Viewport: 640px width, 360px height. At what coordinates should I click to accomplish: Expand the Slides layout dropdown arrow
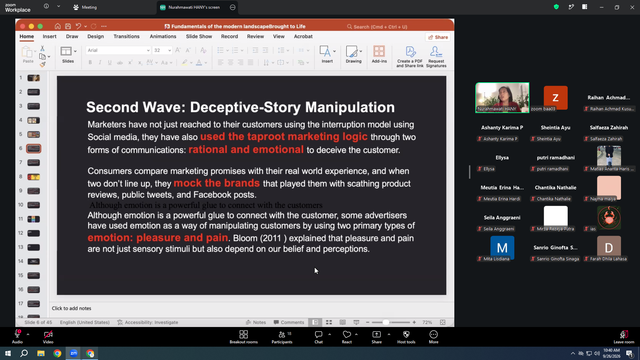point(75,51)
